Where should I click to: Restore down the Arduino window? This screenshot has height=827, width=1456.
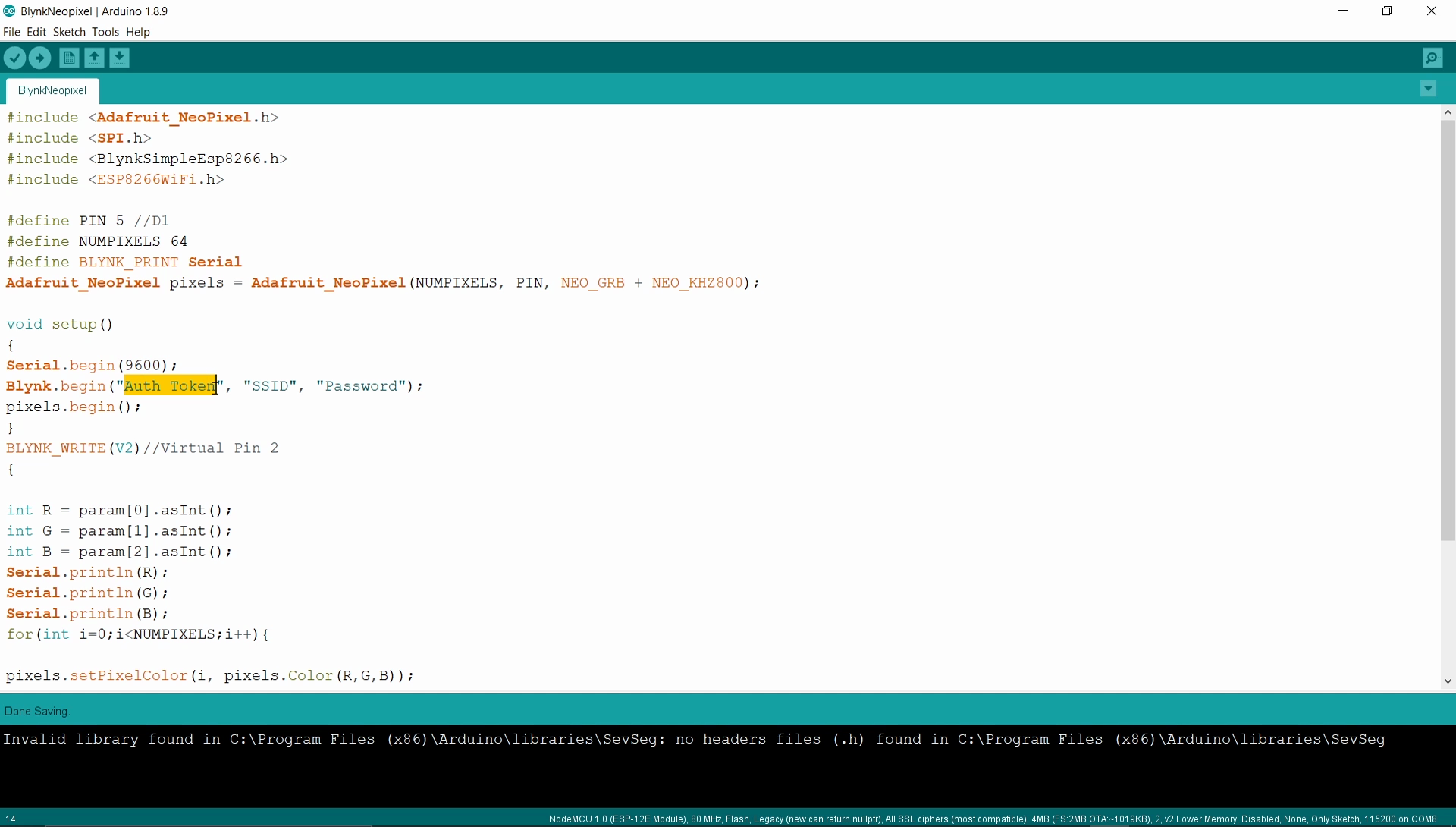point(1387,11)
